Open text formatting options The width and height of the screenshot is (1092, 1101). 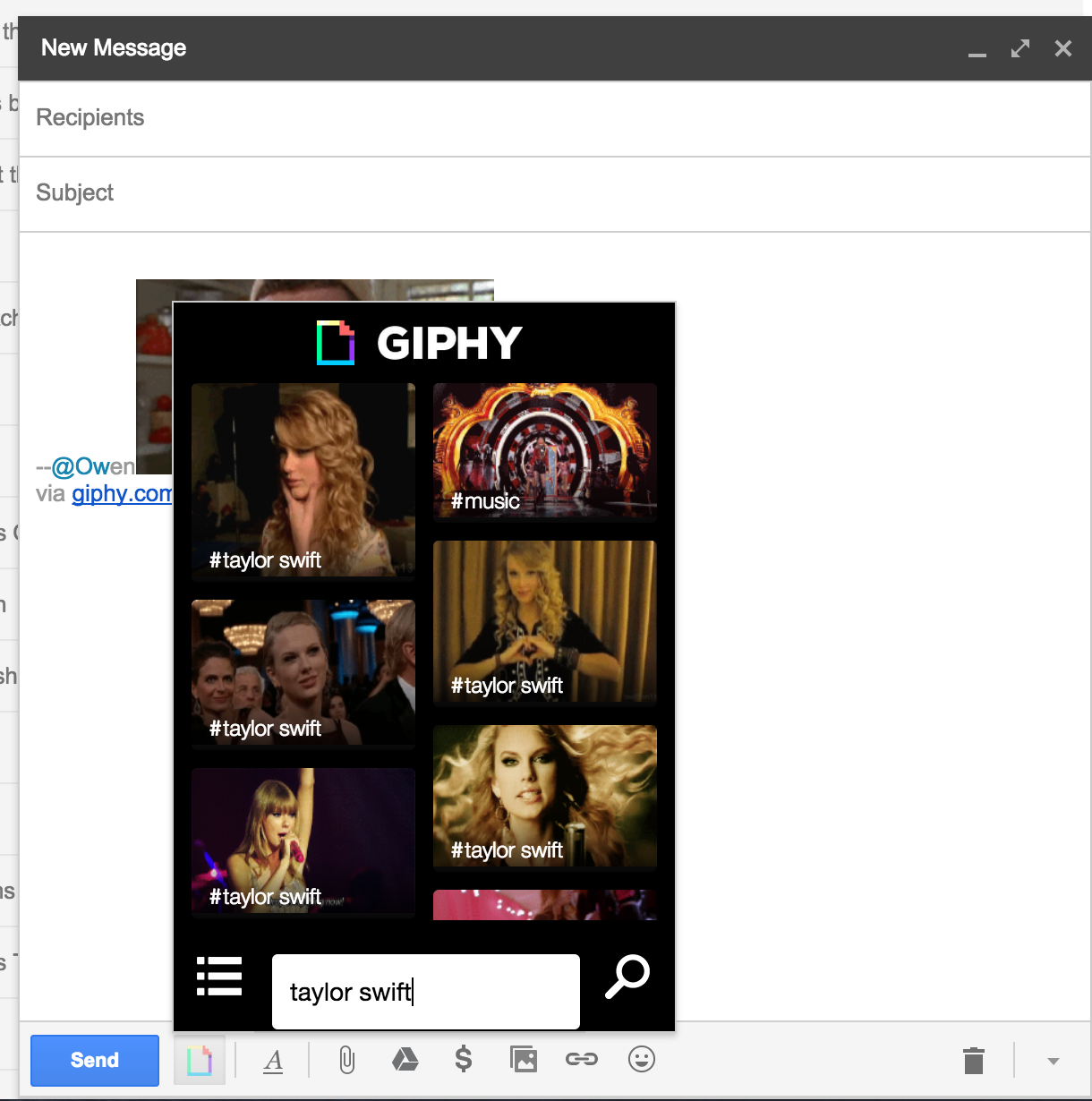(x=274, y=1061)
